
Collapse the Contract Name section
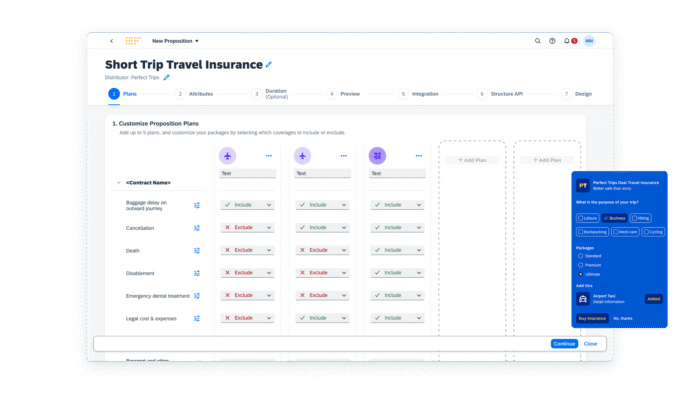[119, 182]
